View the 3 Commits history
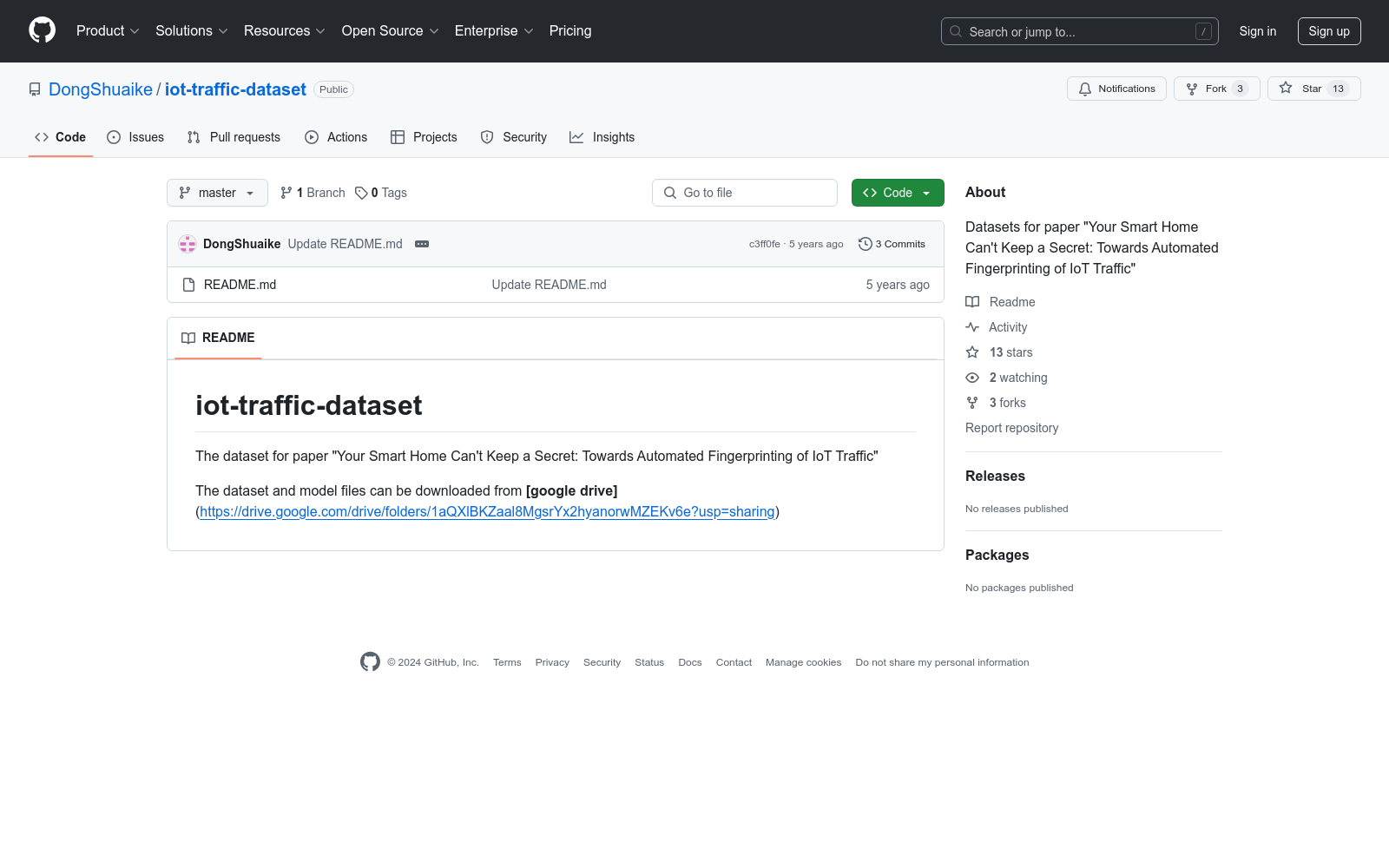Viewport: 1389px width, 868px height. tap(892, 244)
